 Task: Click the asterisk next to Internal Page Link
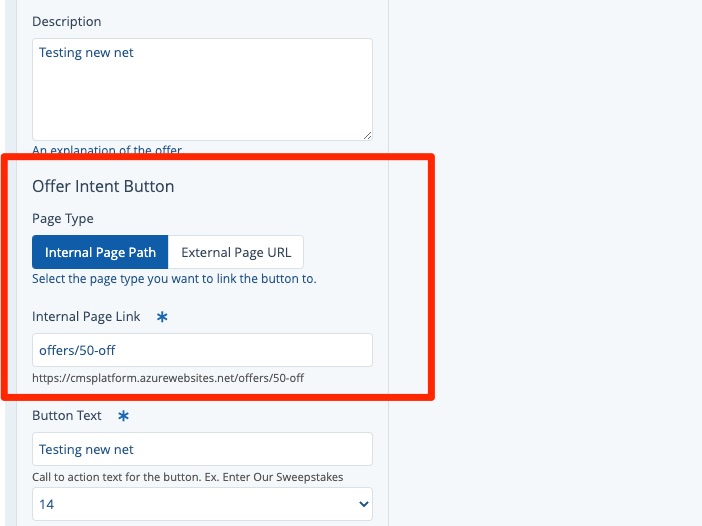(162, 317)
